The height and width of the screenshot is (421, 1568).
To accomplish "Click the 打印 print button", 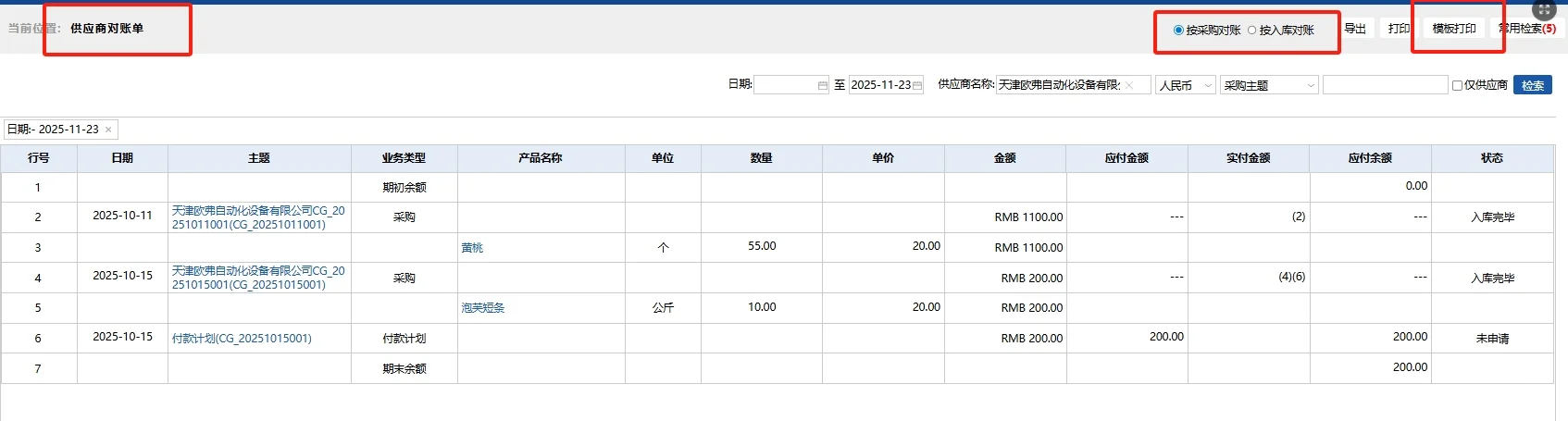I will coord(1400,29).
